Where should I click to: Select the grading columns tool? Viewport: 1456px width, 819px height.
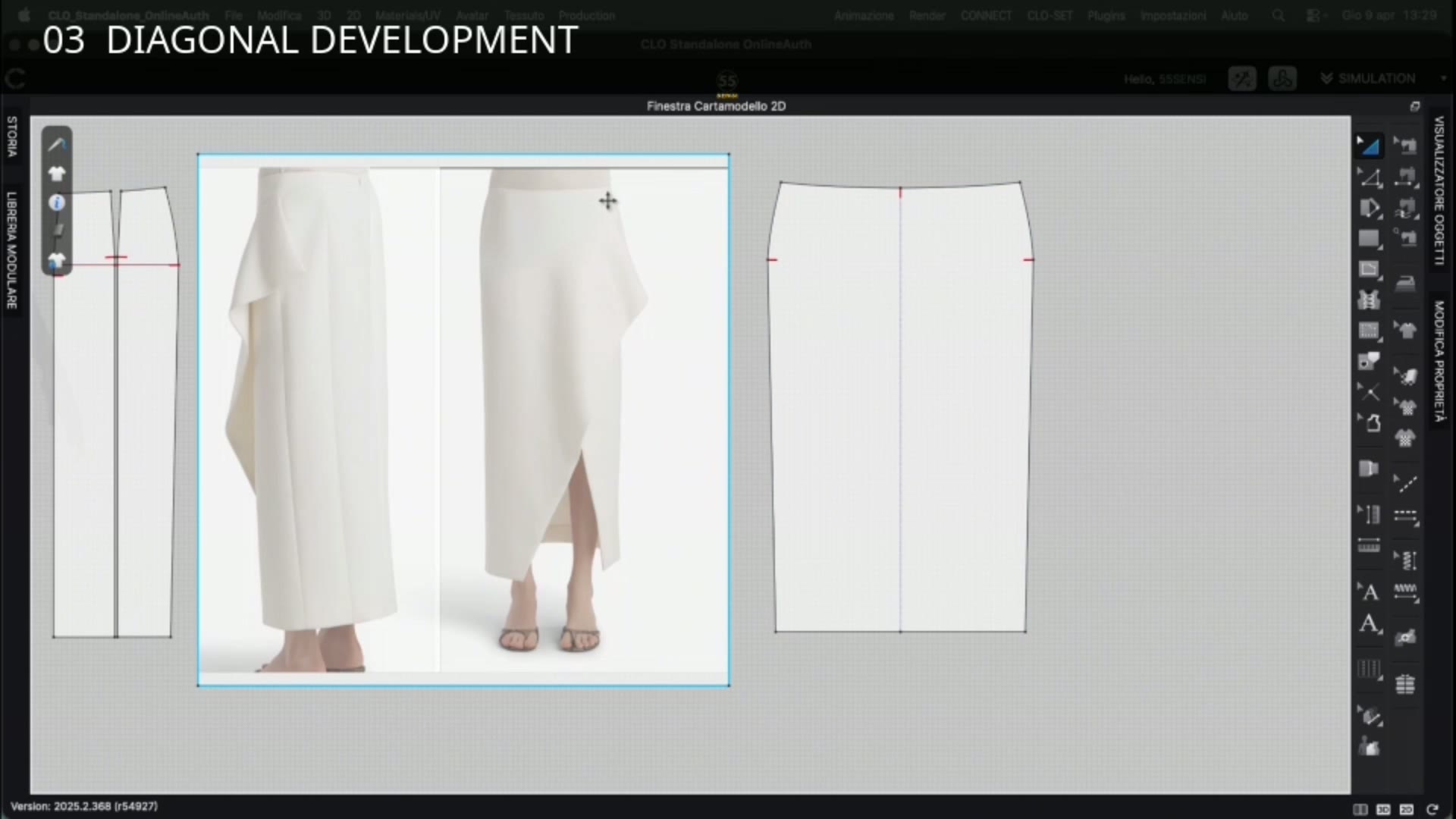(x=1369, y=669)
